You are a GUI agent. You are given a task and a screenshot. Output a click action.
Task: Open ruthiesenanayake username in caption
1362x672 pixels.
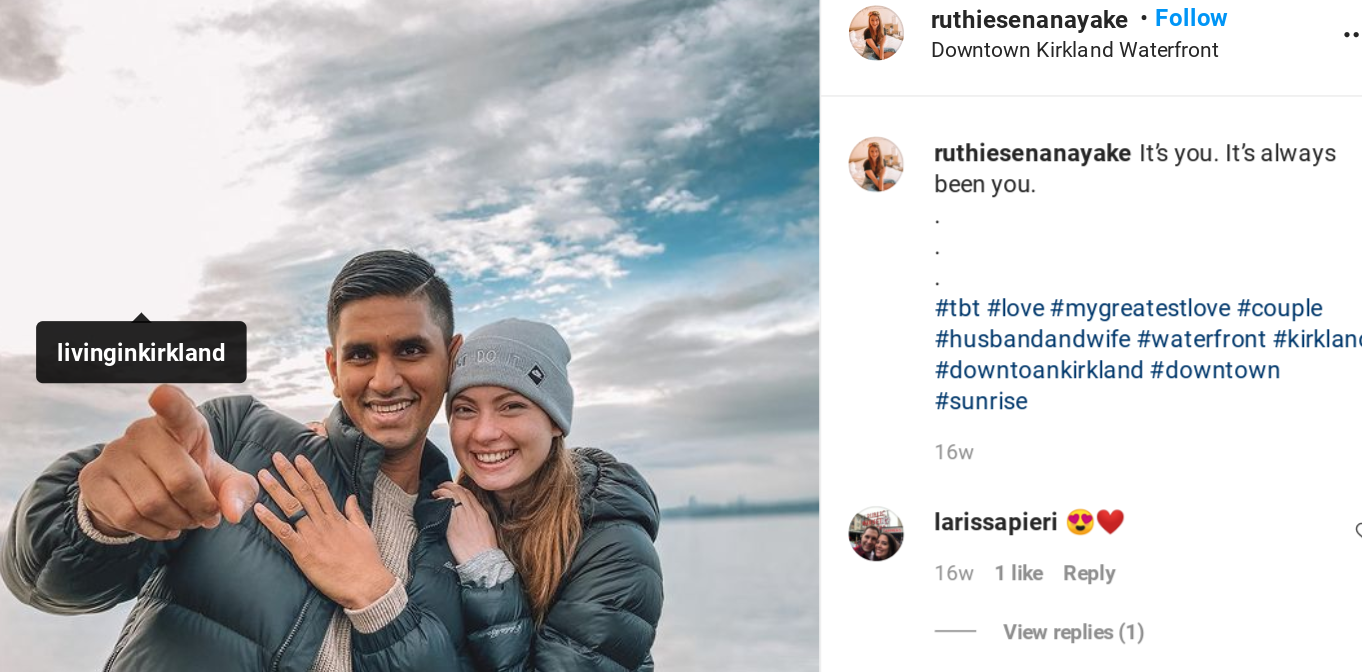[1032, 153]
